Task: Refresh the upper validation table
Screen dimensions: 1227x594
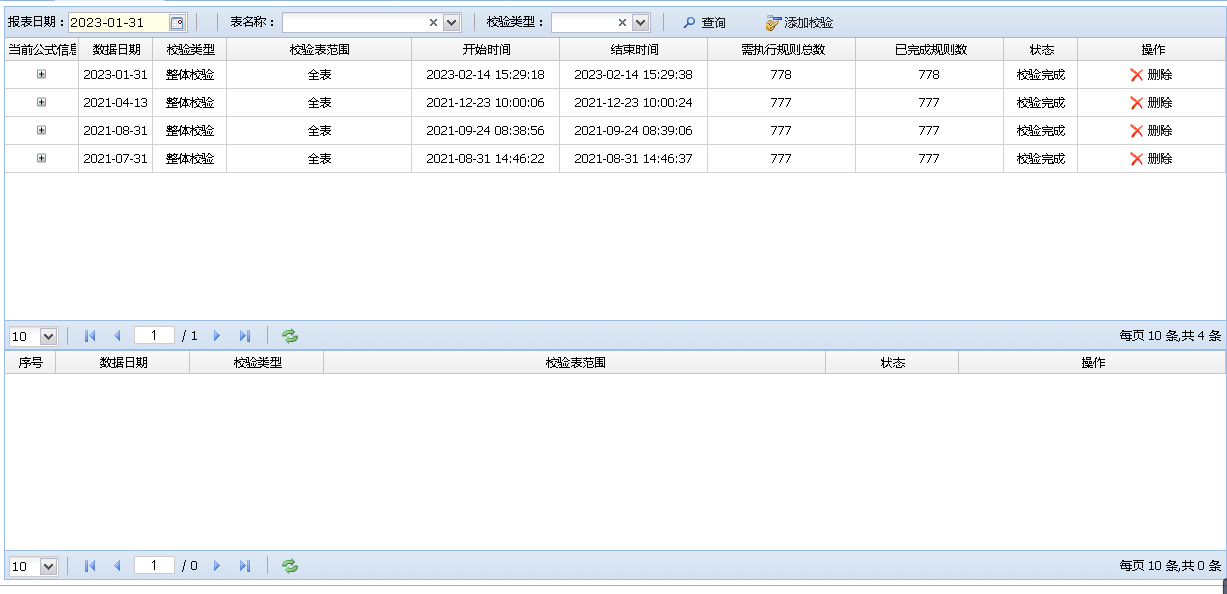Action: point(290,336)
